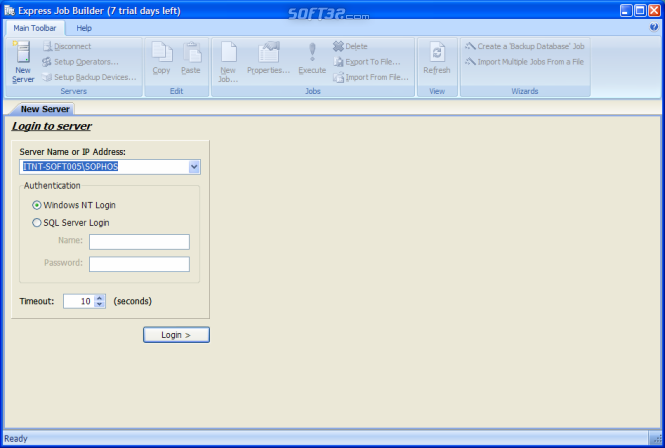Click the Delete job item

click(350, 46)
